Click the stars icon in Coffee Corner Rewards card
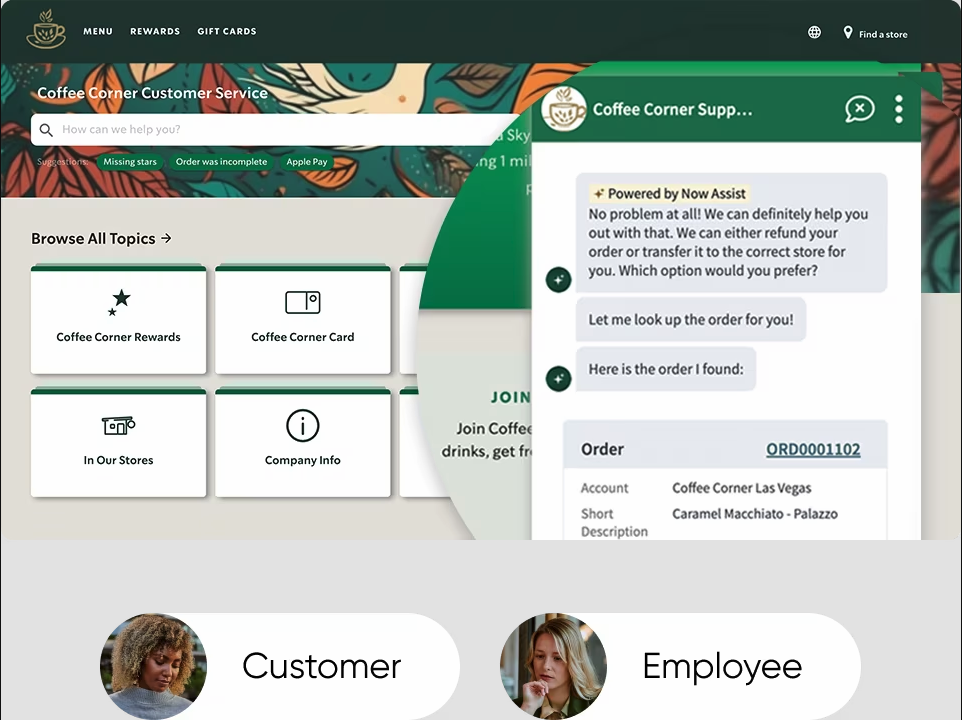This screenshot has height=720, width=962. [x=120, y=302]
